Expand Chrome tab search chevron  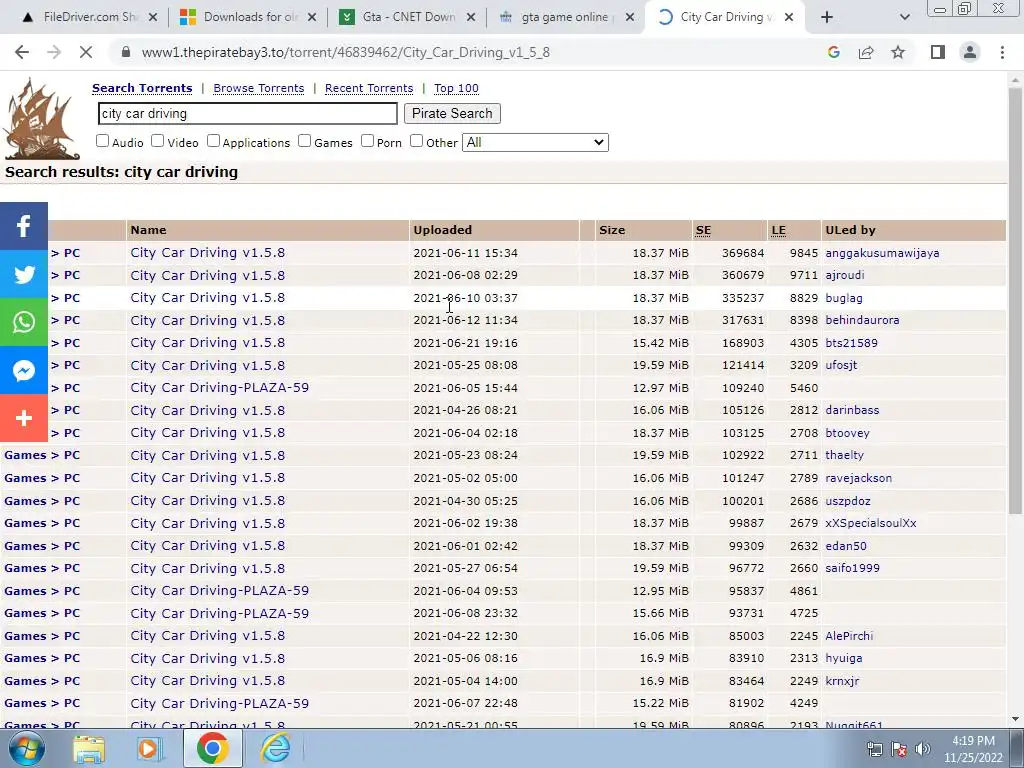pyautogui.click(x=904, y=18)
